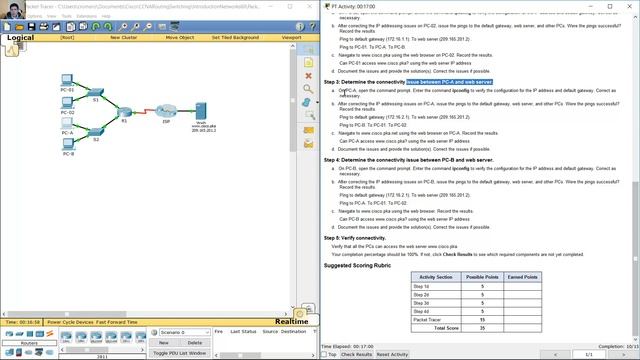Open the Custom Devices Dialog icon
640x360 pixels.
175,27
